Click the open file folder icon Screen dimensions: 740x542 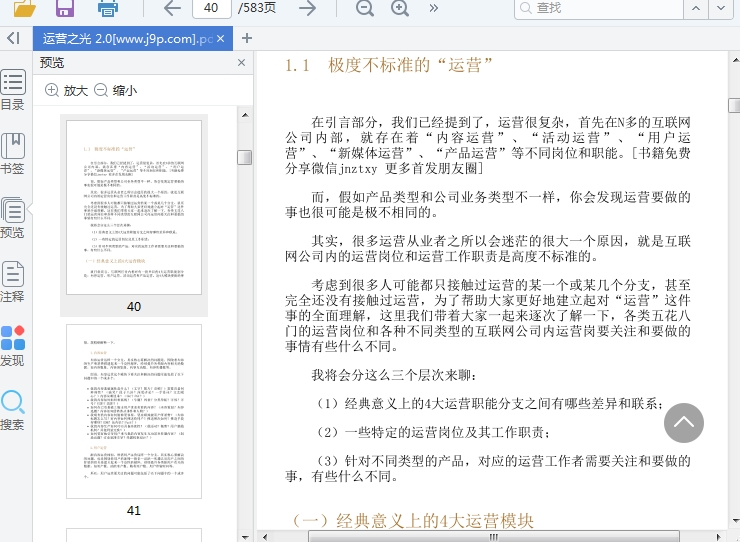click(25, 9)
